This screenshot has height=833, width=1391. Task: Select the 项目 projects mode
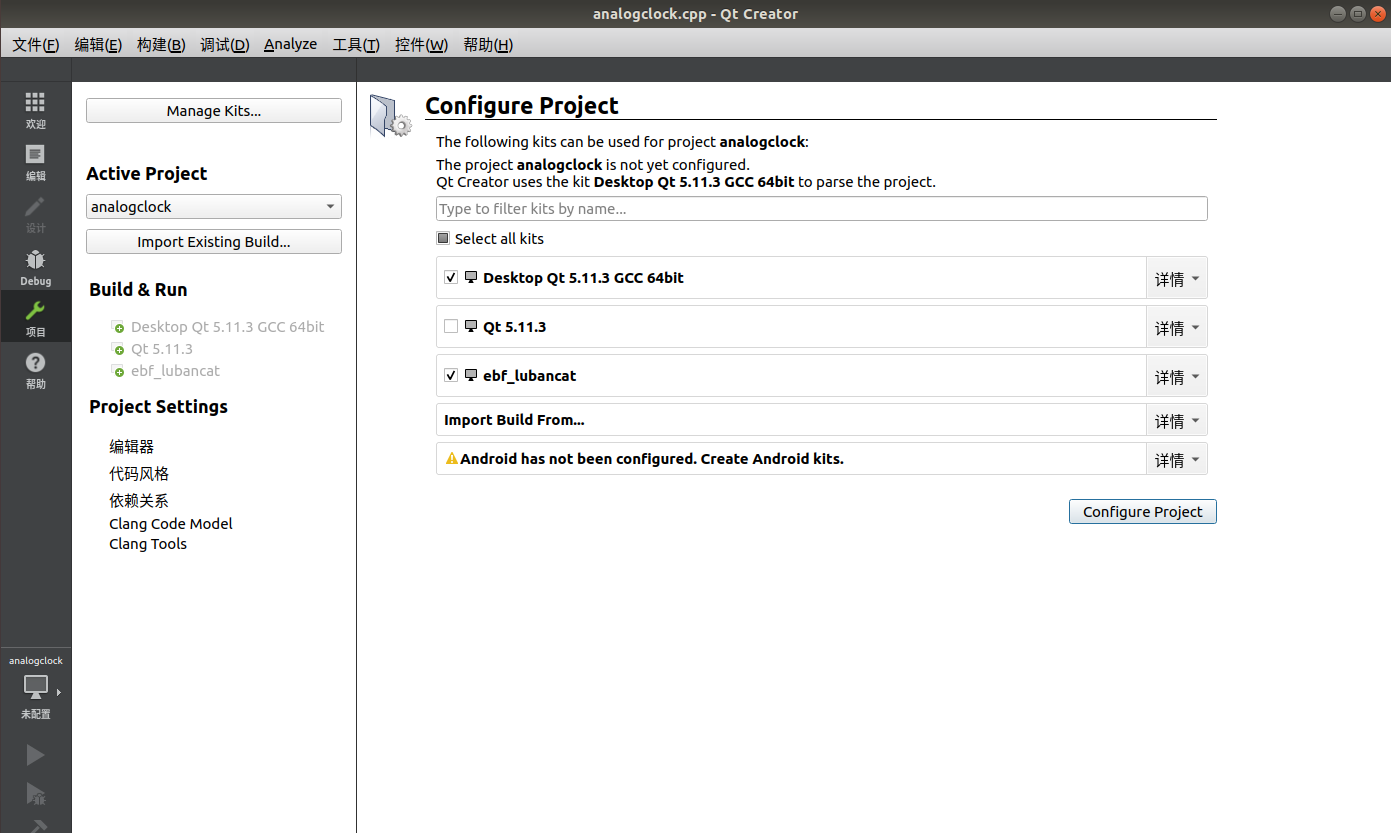point(35,318)
